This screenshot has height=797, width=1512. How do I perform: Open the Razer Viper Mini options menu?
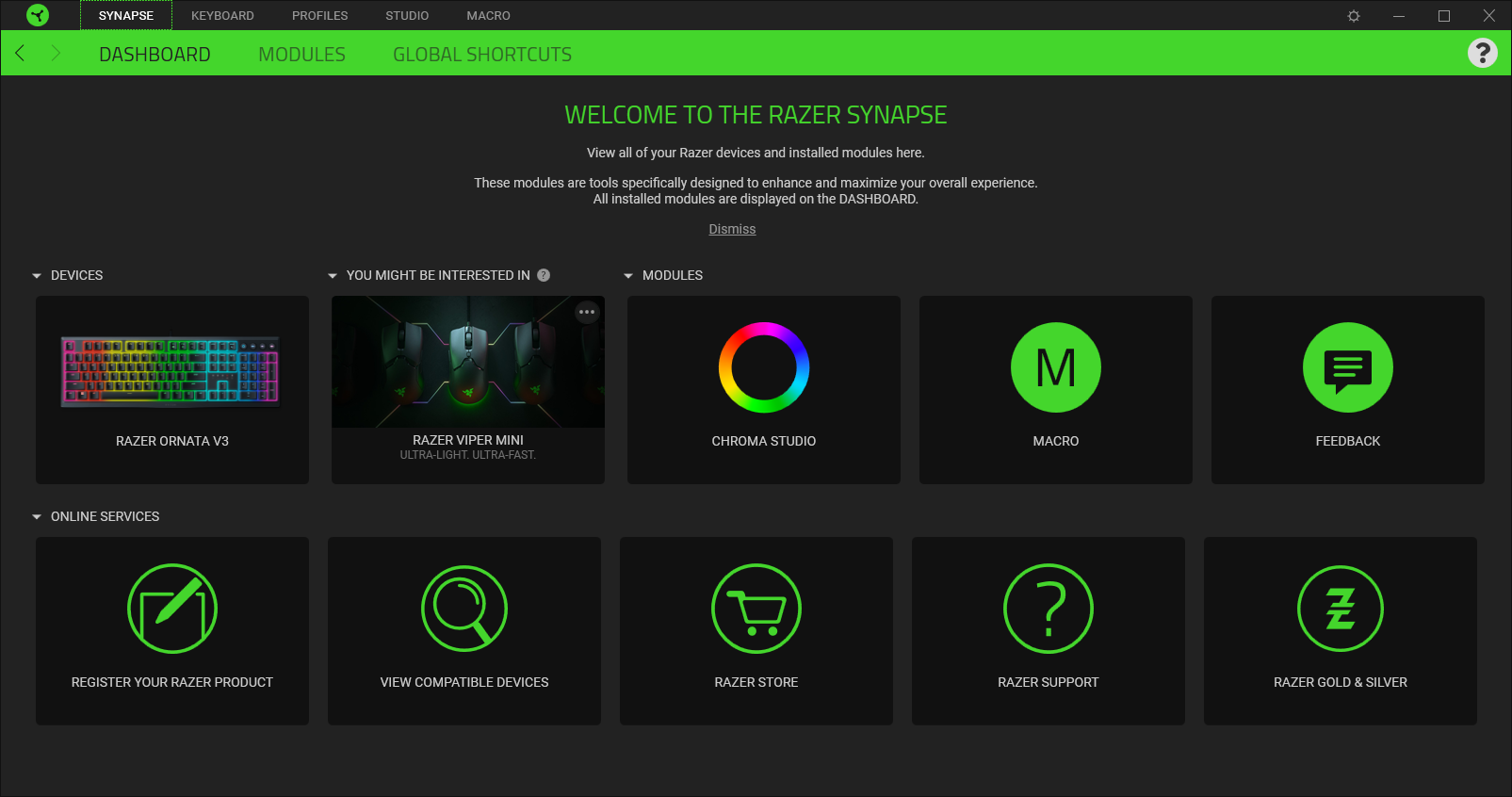tap(587, 312)
